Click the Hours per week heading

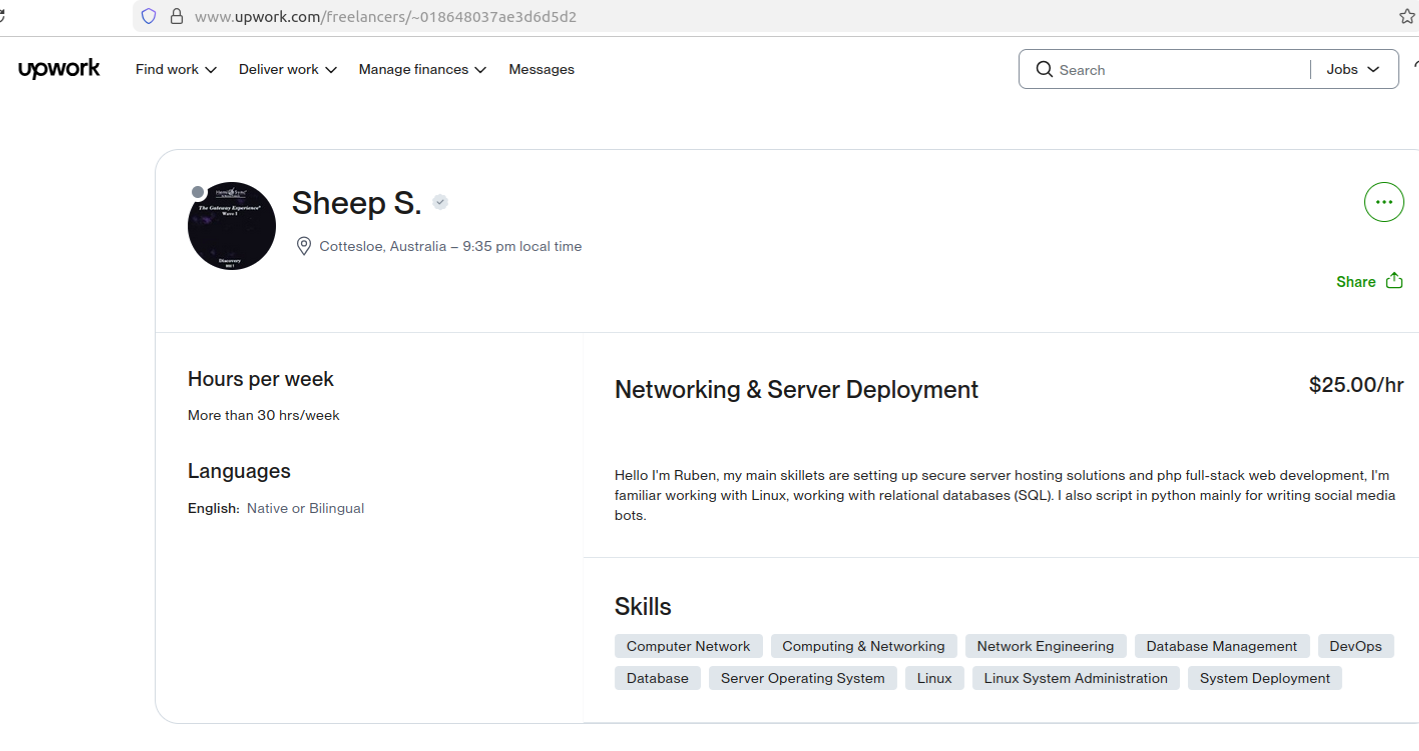[261, 379]
